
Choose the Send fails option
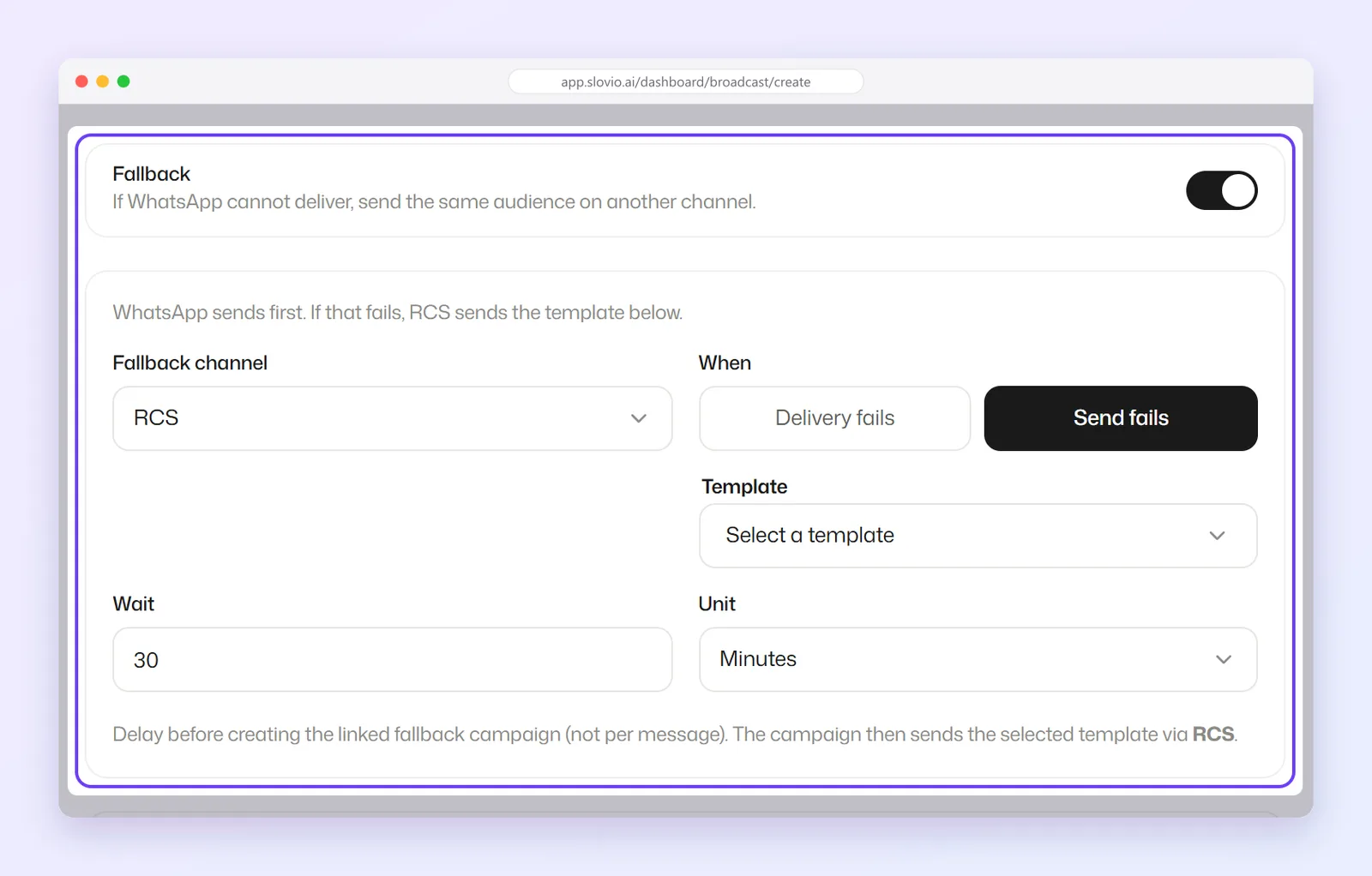coord(1121,418)
